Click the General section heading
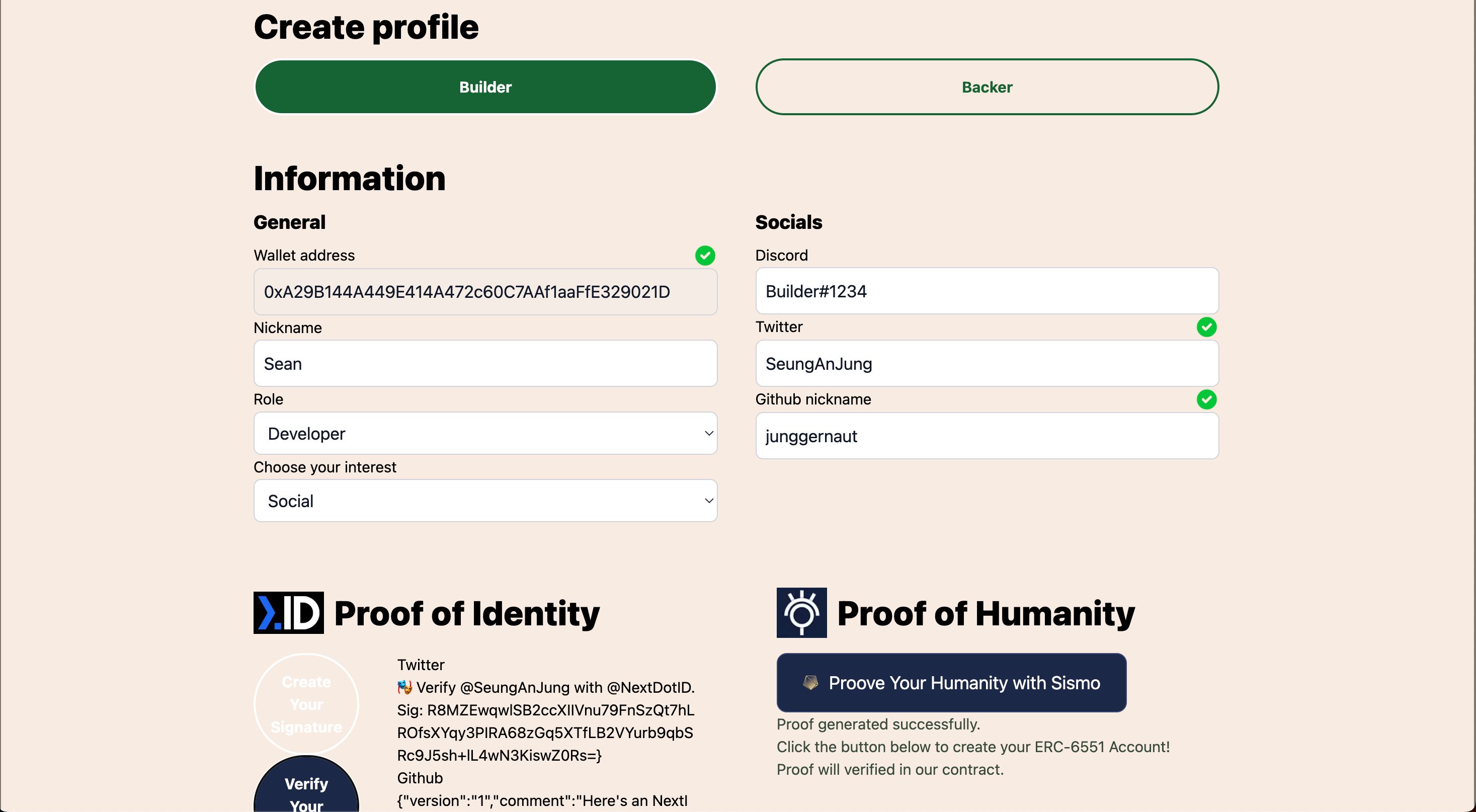1476x812 pixels. (x=289, y=222)
